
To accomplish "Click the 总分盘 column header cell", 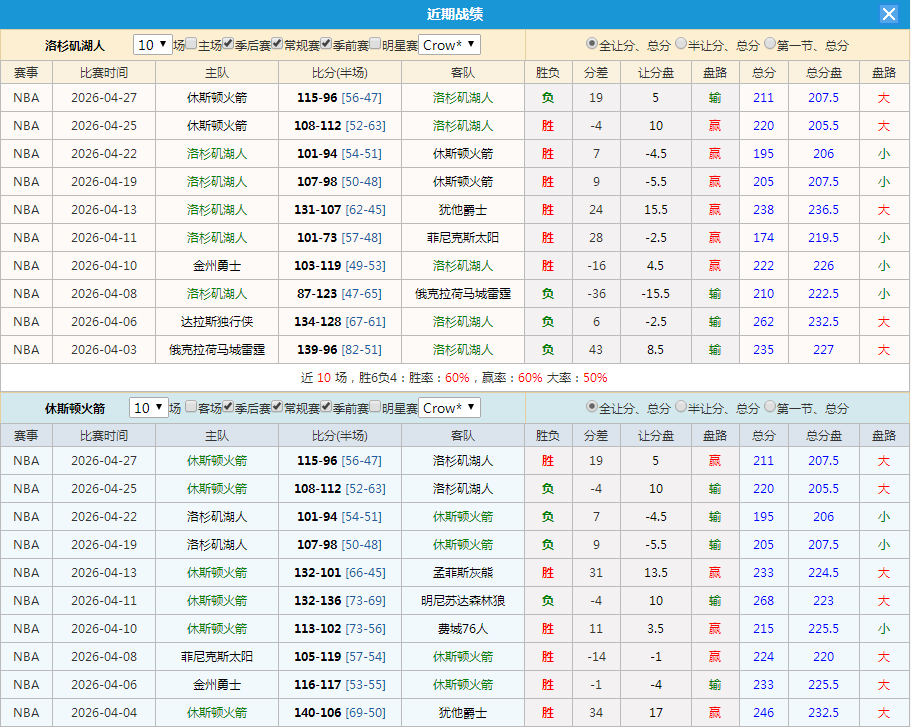I will click(x=822, y=71).
